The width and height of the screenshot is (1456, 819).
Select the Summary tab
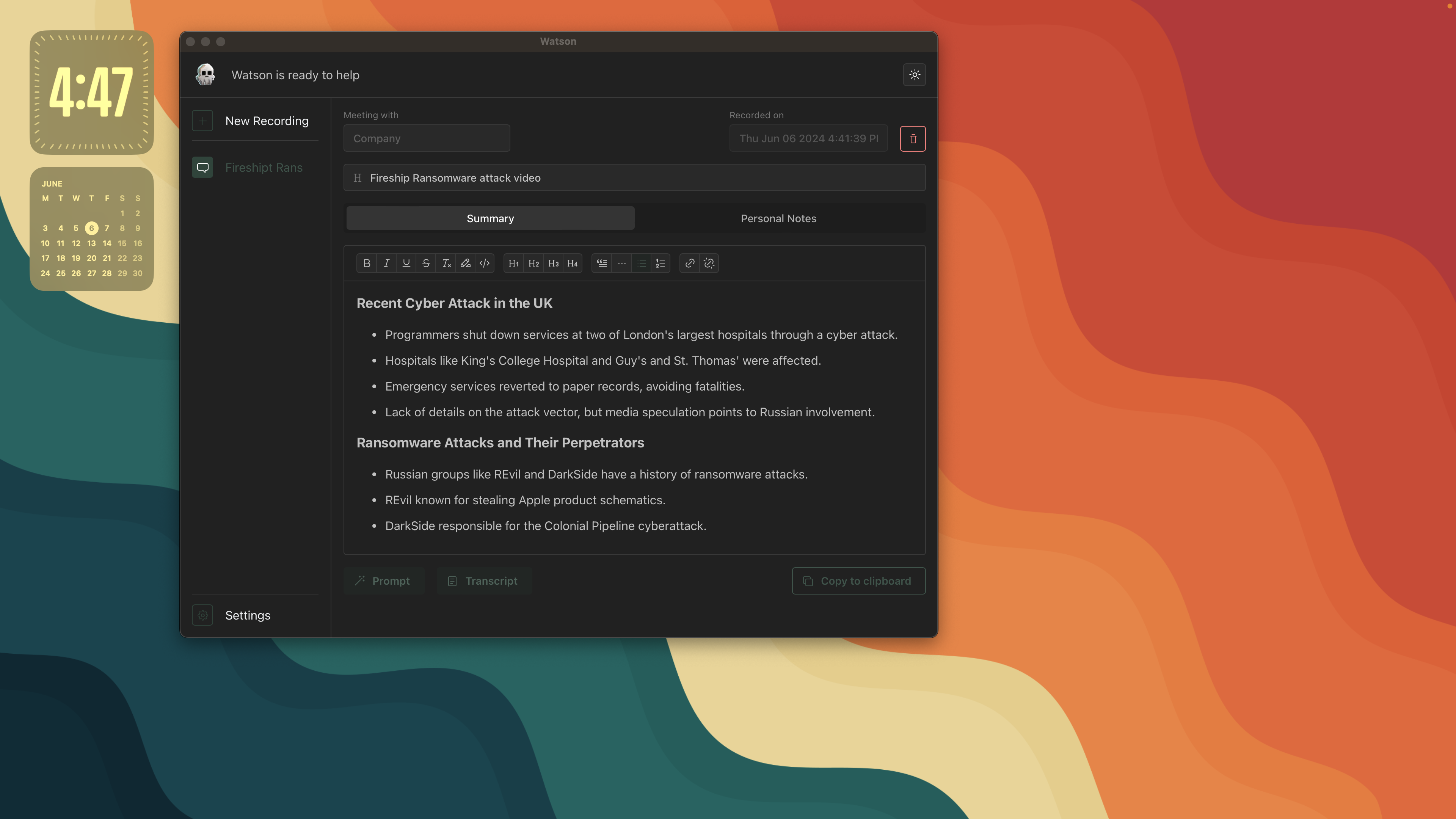point(490,218)
